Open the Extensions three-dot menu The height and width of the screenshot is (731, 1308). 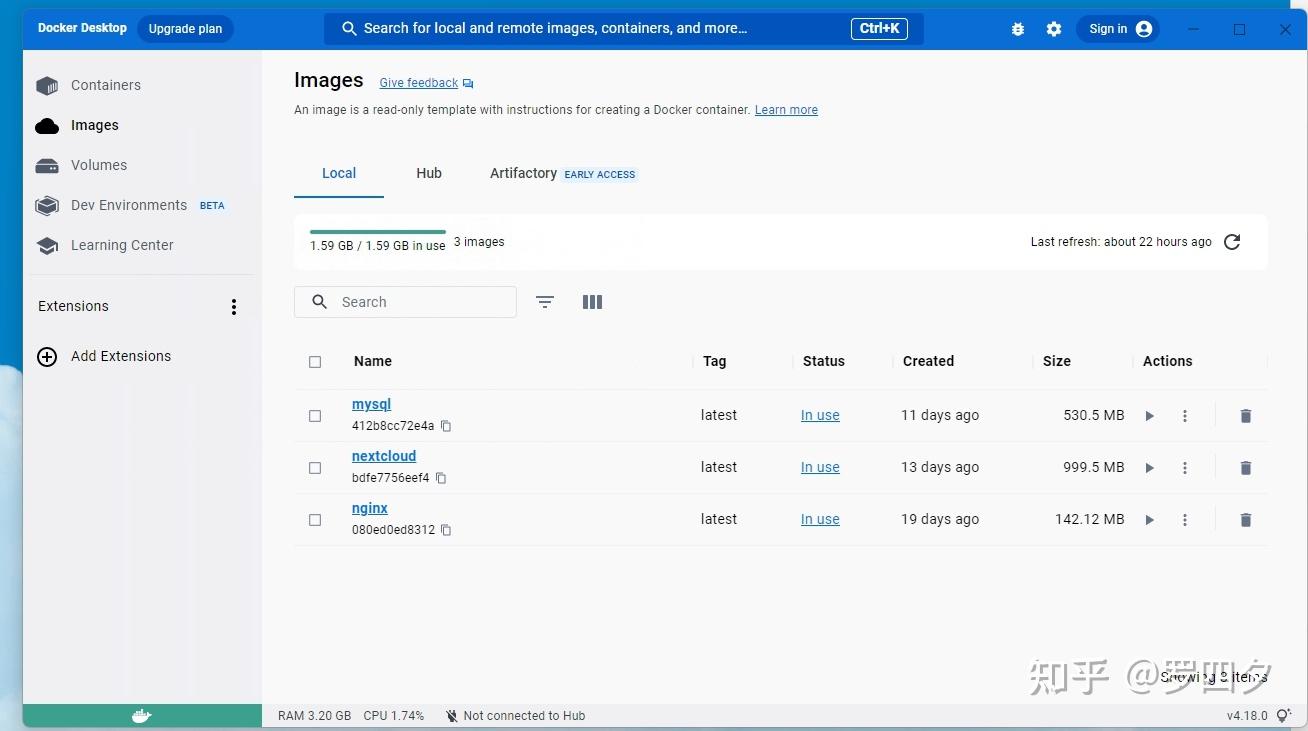click(x=234, y=307)
